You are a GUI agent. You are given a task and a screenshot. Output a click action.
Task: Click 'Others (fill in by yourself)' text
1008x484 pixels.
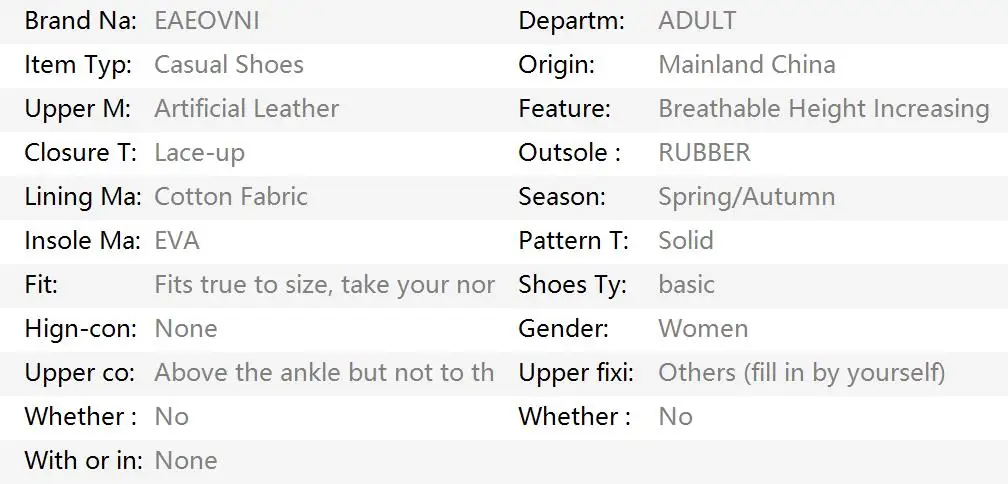pyautogui.click(x=801, y=373)
